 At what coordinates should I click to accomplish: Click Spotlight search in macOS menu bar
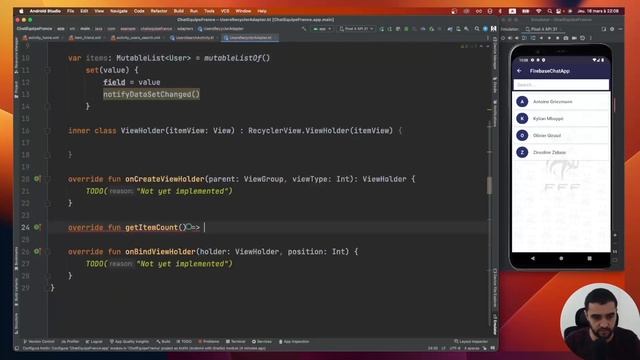tap(550, 11)
